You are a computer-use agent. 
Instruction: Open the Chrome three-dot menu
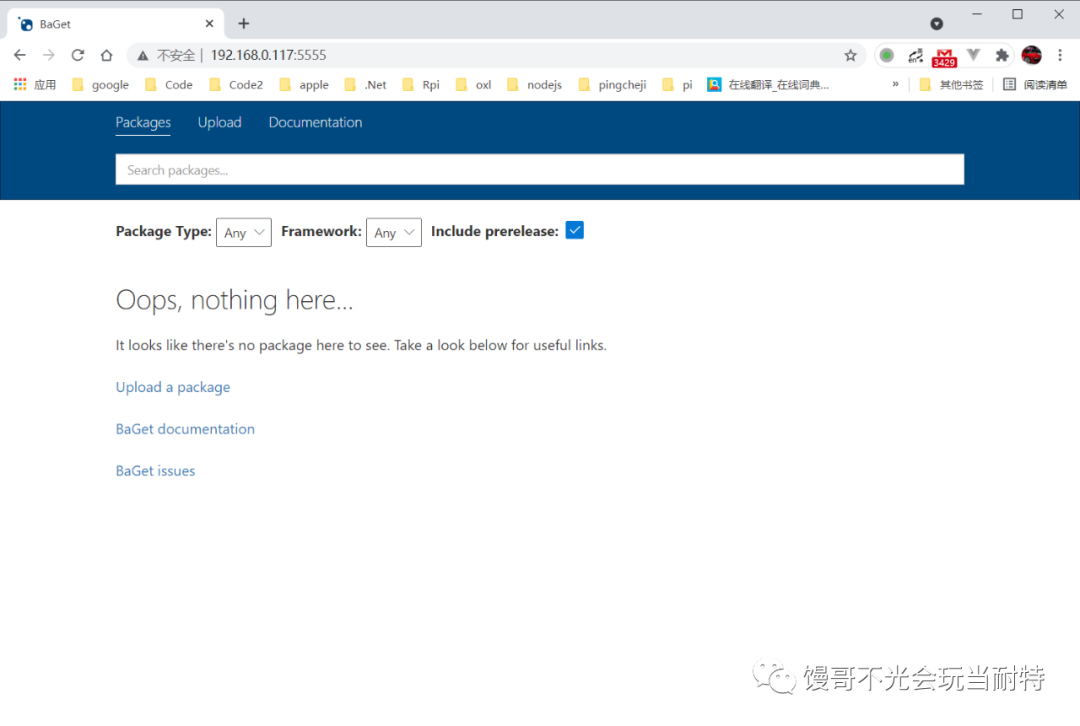coord(1060,55)
